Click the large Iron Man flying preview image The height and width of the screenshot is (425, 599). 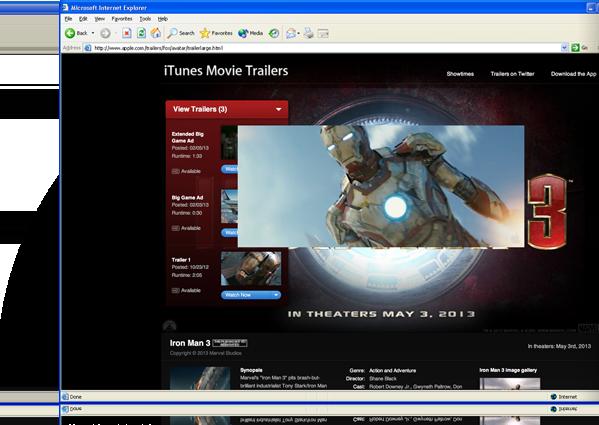381,187
